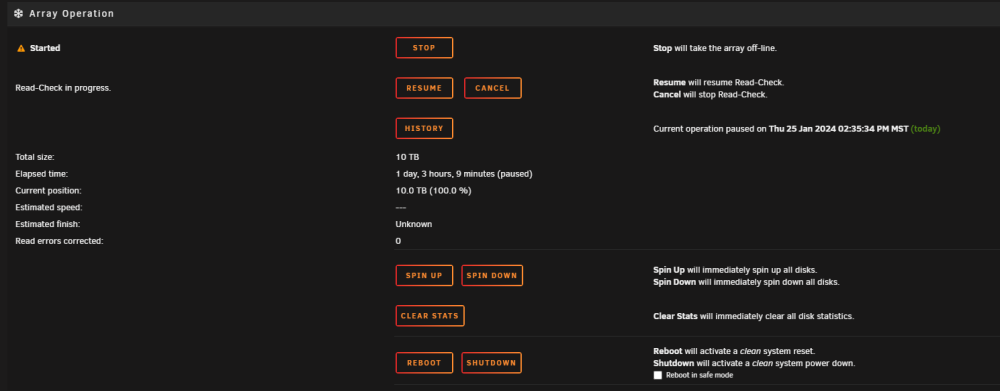Shut down the system
Image resolution: width=1000 pixels, height=391 pixels.
(x=491, y=363)
